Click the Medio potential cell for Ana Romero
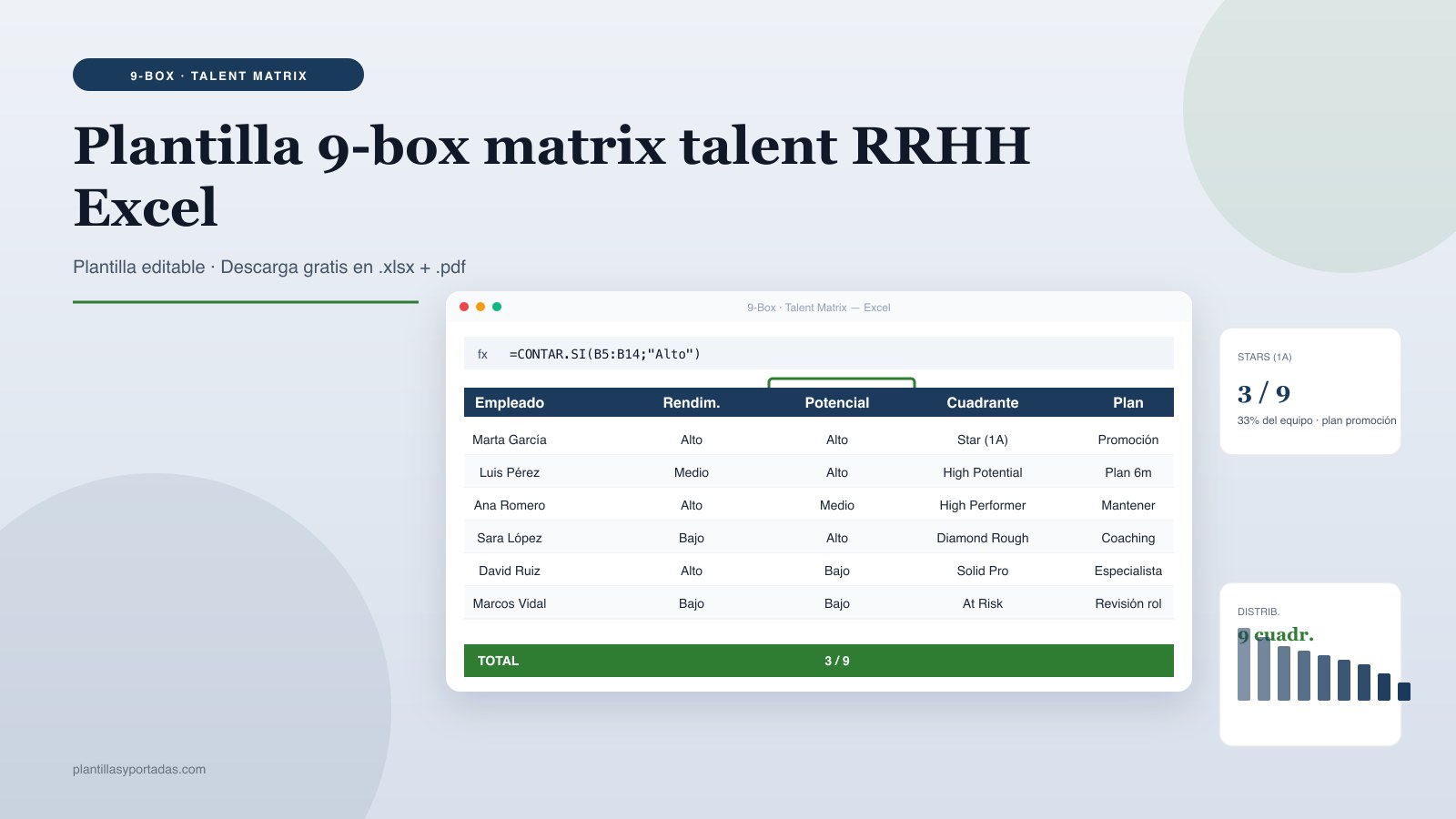1456x819 pixels. click(x=837, y=505)
